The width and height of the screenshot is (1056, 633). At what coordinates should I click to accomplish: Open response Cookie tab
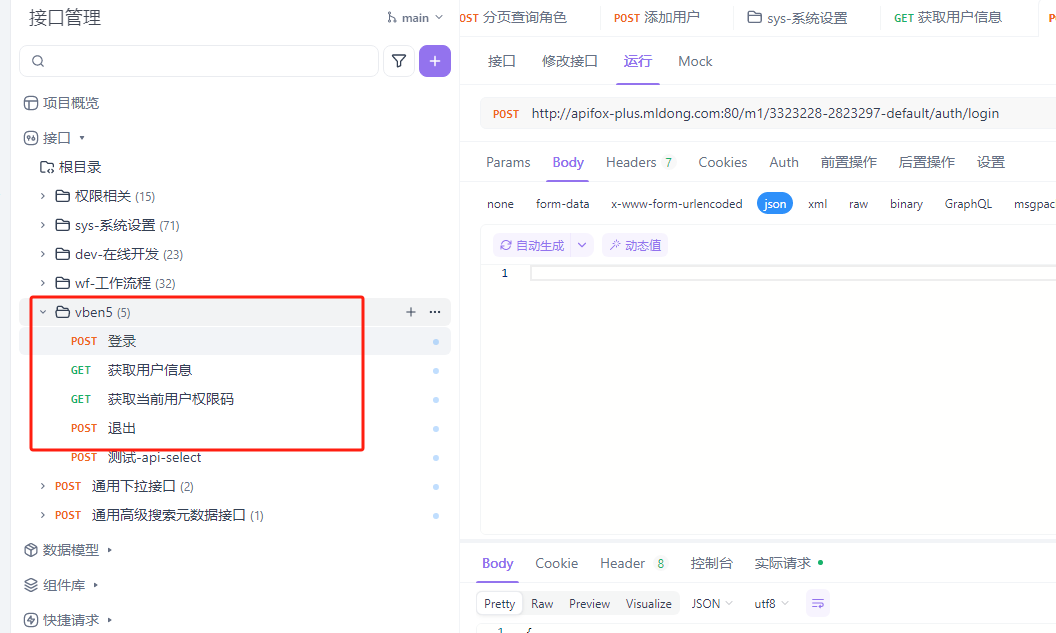[x=556, y=564]
